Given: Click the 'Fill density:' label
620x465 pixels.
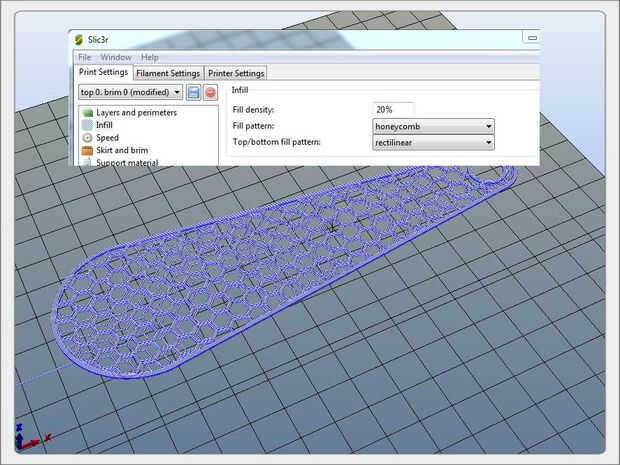Looking at the screenshot, I should (x=253, y=110).
